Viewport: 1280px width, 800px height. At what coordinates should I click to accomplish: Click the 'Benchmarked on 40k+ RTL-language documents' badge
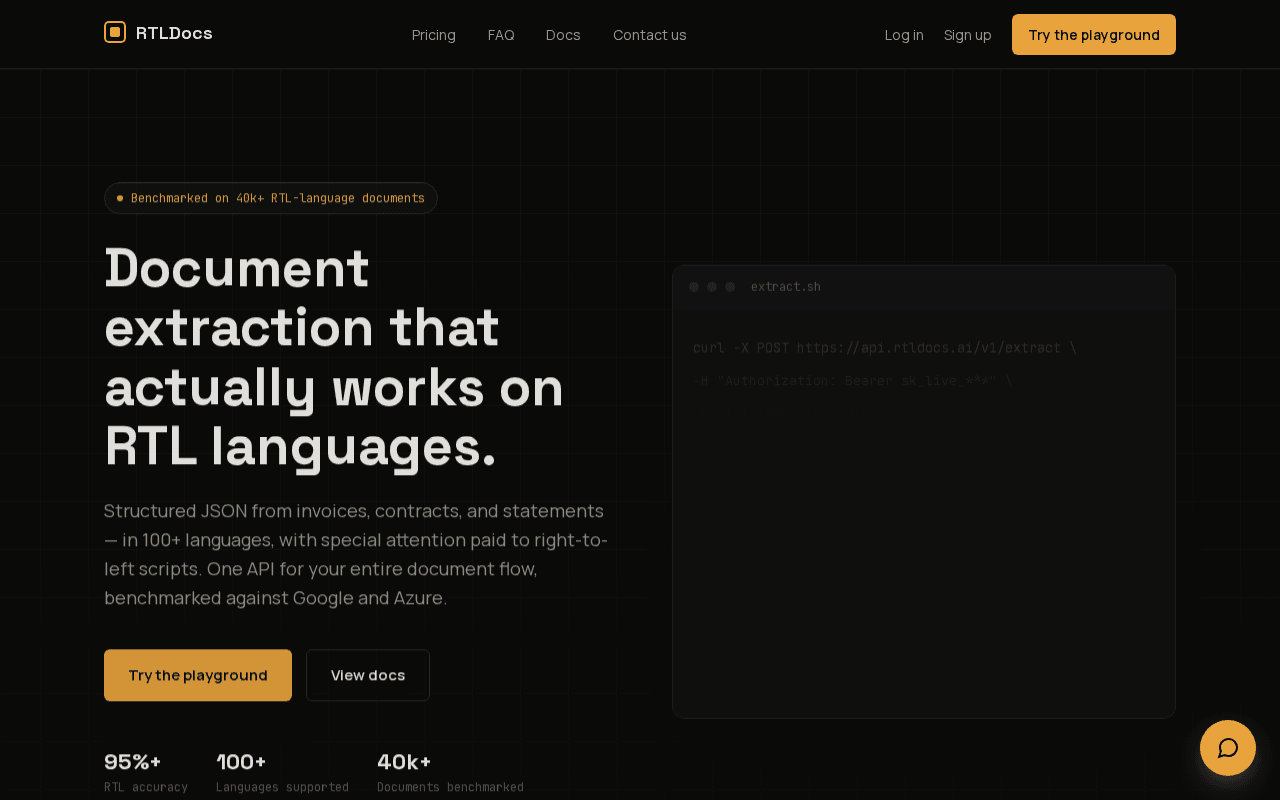pyautogui.click(x=271, y=198)
